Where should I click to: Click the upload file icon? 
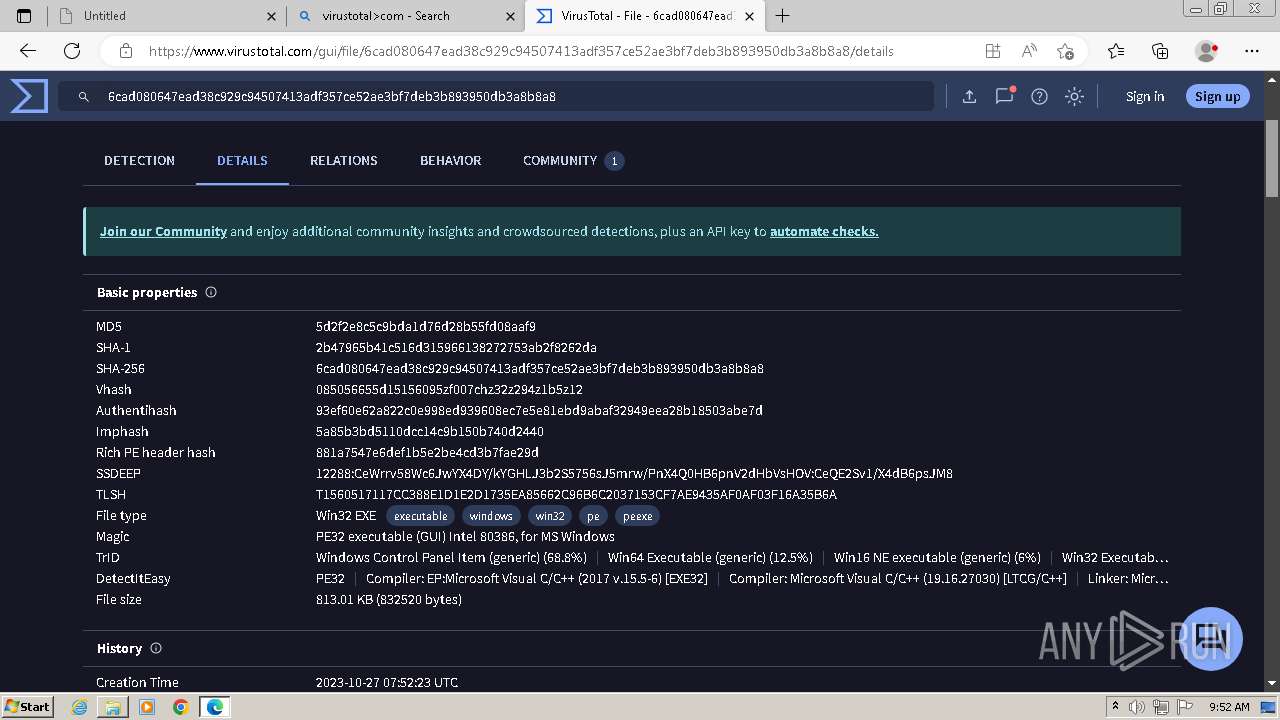[x=969, y=96]
